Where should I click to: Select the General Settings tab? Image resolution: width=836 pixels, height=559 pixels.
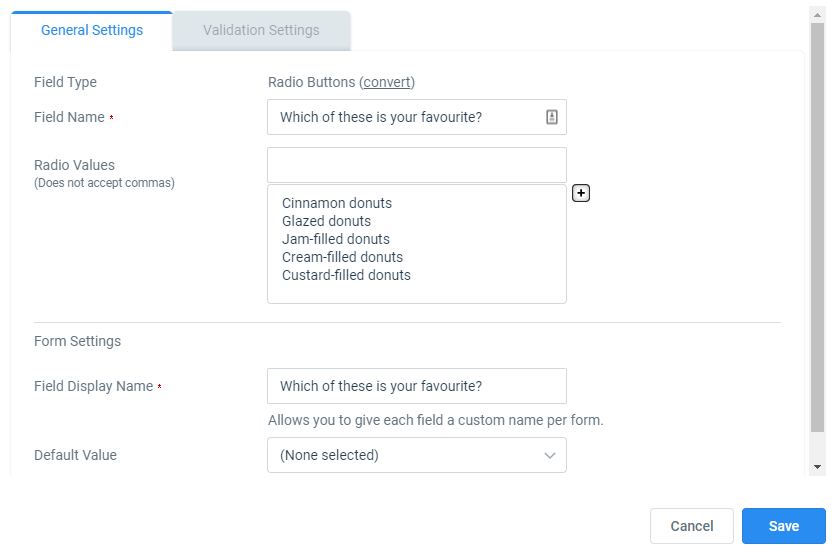(92, 30)
